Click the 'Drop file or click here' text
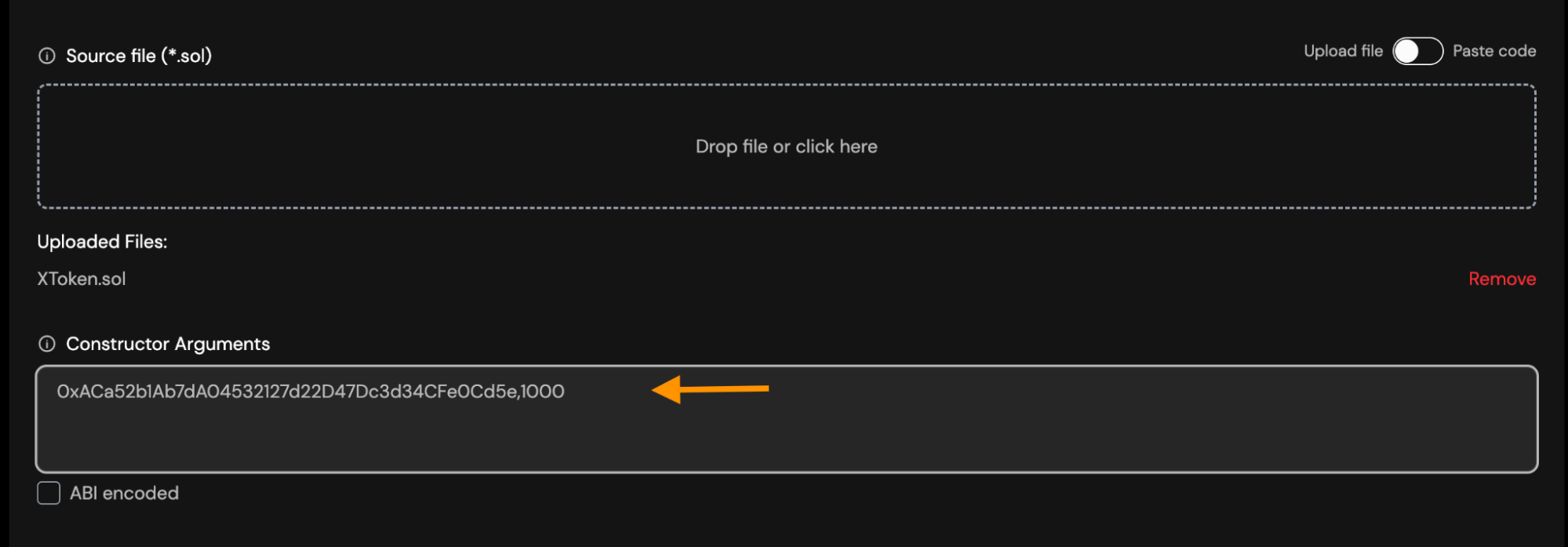Viewport: 1568px width, 547px height. (x=786, y=147)
